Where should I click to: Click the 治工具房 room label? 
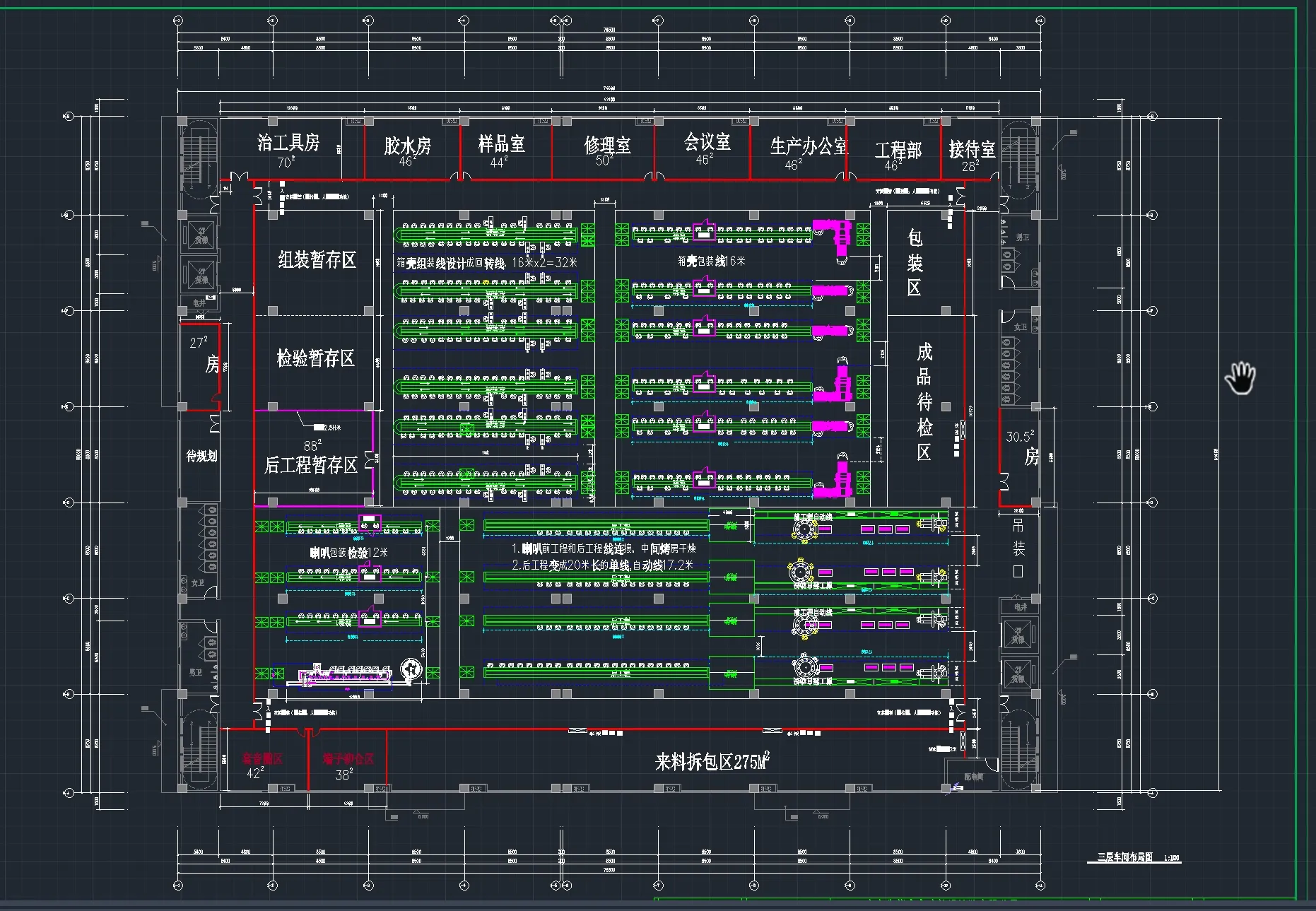288,143
